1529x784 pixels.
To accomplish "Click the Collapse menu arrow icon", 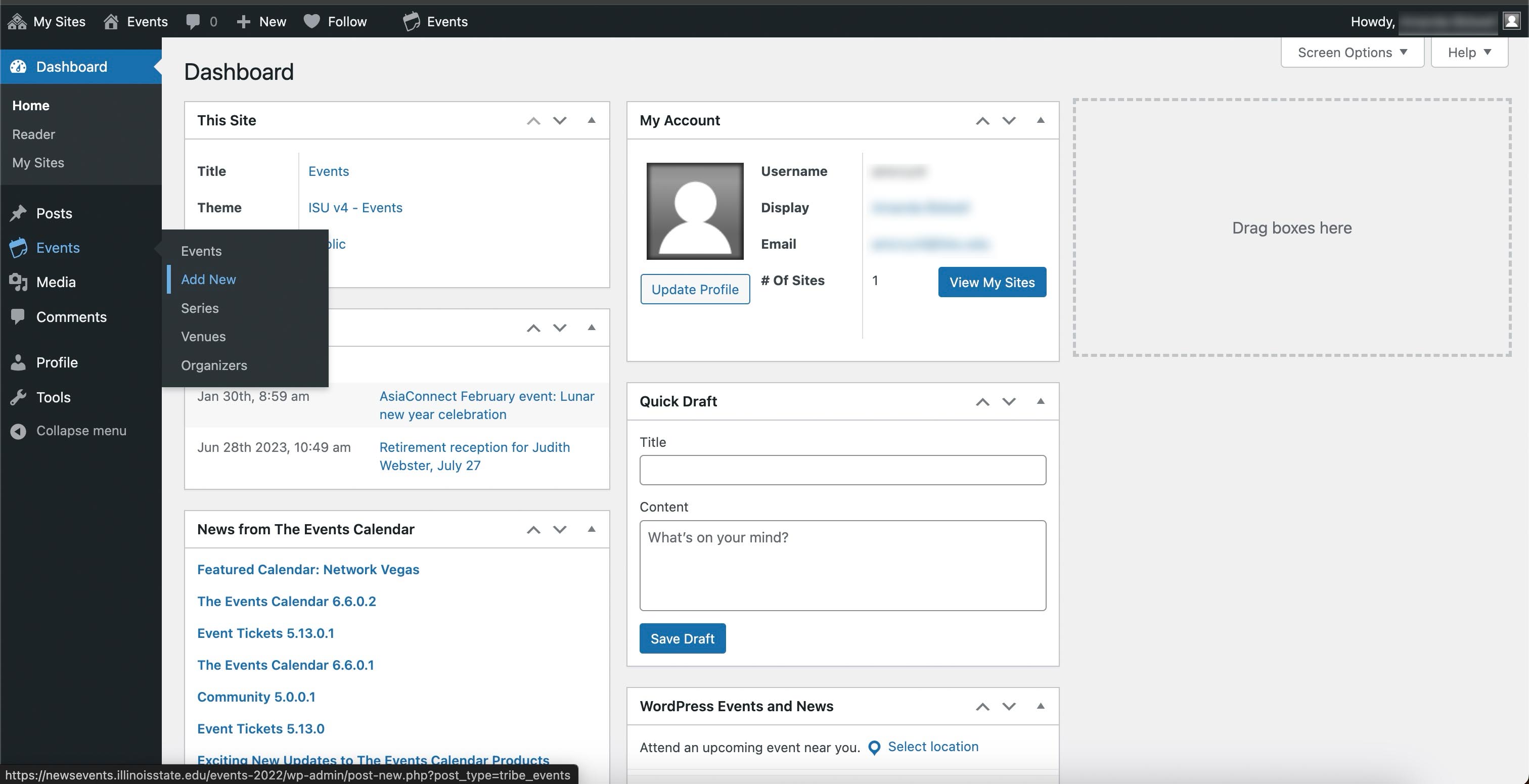I will click(x=18, y=431).
